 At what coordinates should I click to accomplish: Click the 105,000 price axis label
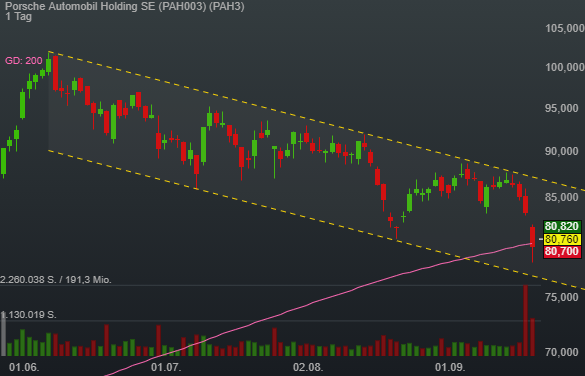tap(565, 28)
